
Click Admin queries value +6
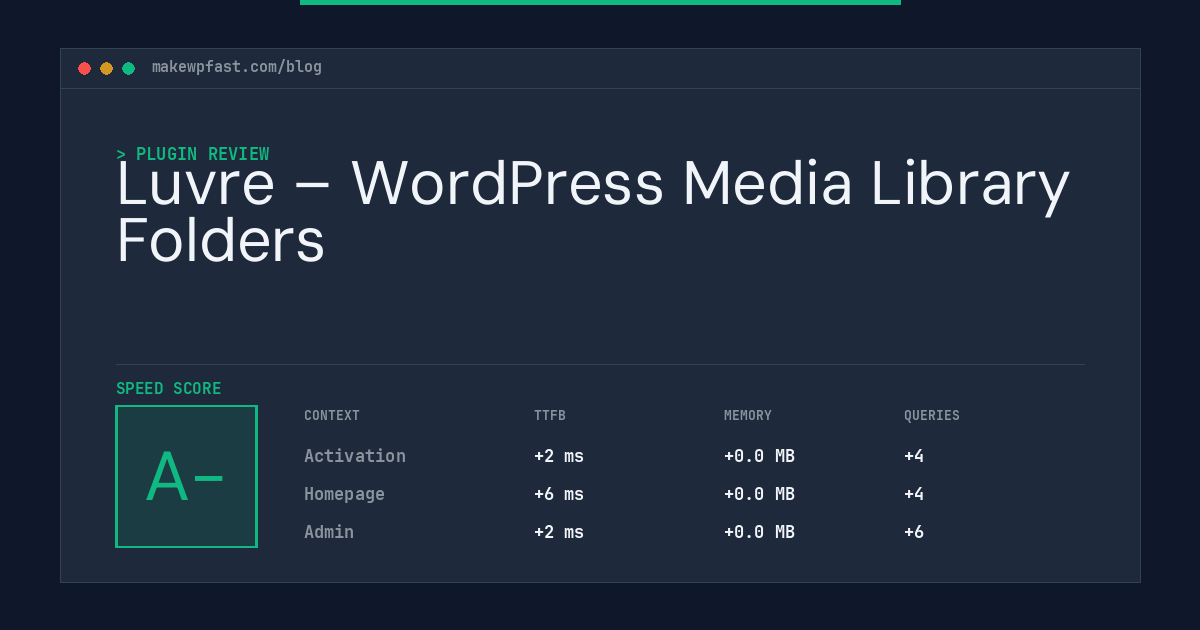(x=914, y=532)
